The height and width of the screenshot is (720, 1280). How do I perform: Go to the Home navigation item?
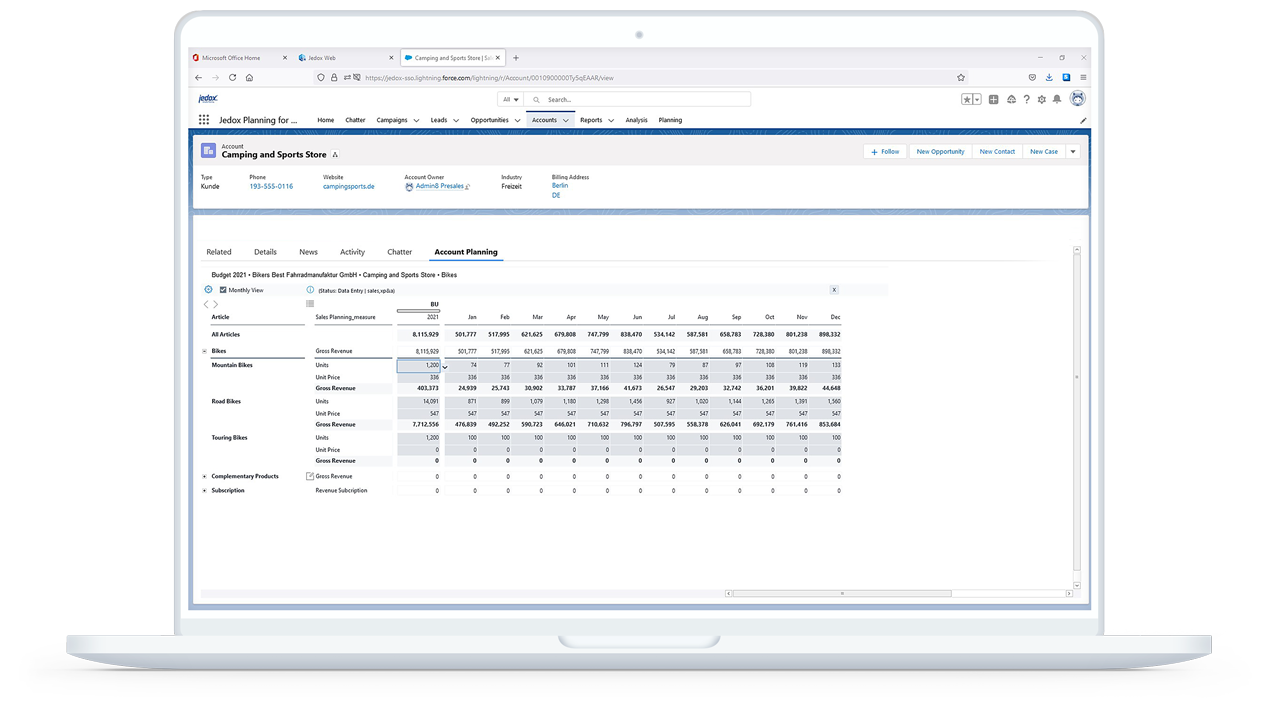coord(326,120)
